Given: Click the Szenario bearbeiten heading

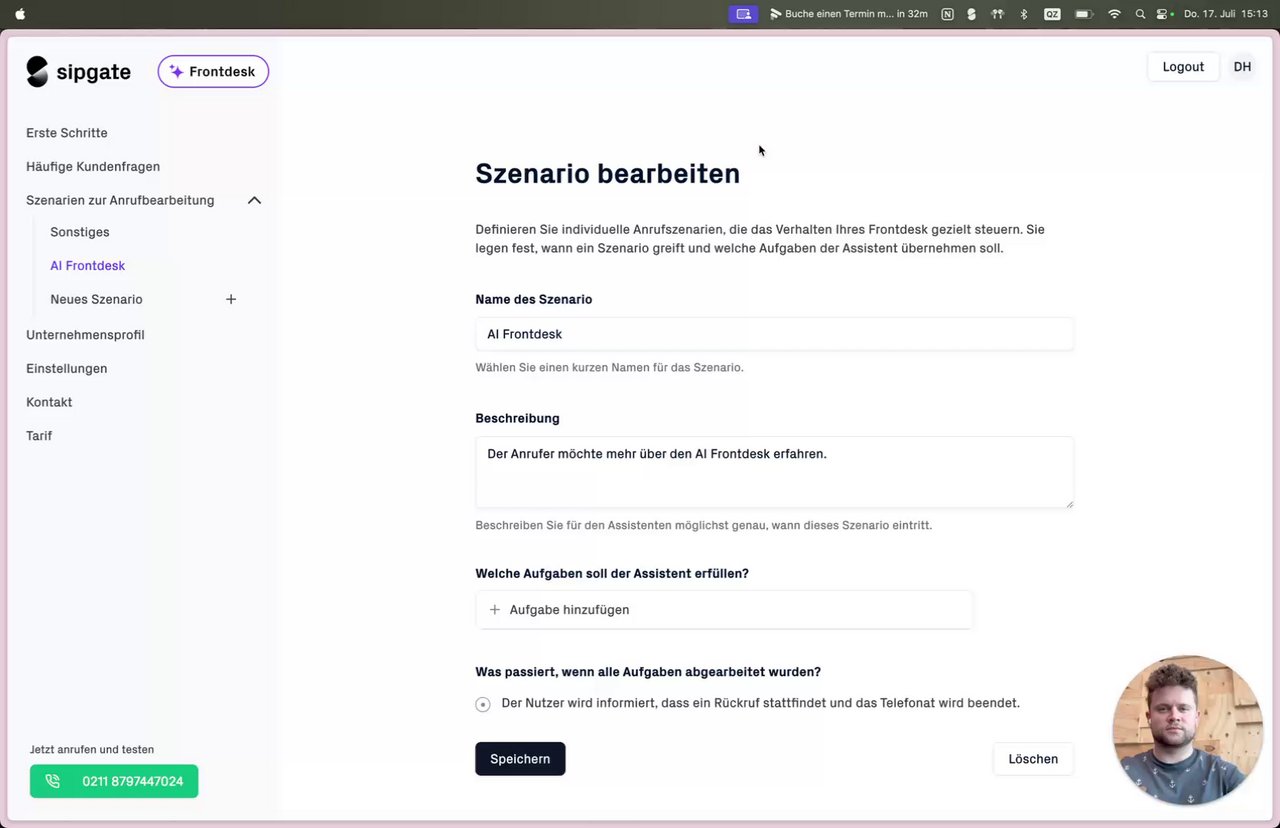Looking at the screenshot, I should pyautogui.click(x=608, y=173).
